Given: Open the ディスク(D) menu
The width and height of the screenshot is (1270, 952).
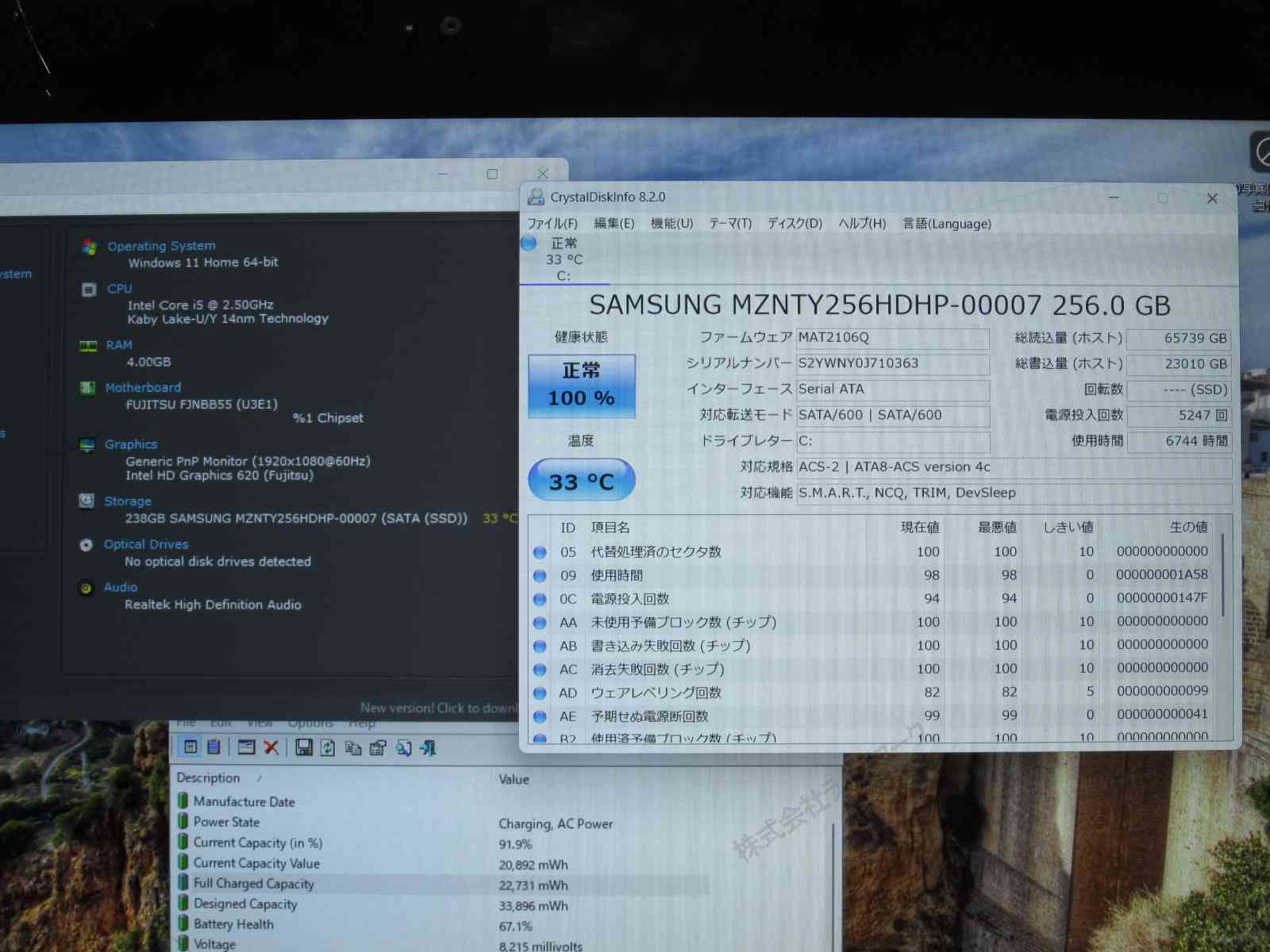Looking at the screenshot, I should tap(795, 224).
